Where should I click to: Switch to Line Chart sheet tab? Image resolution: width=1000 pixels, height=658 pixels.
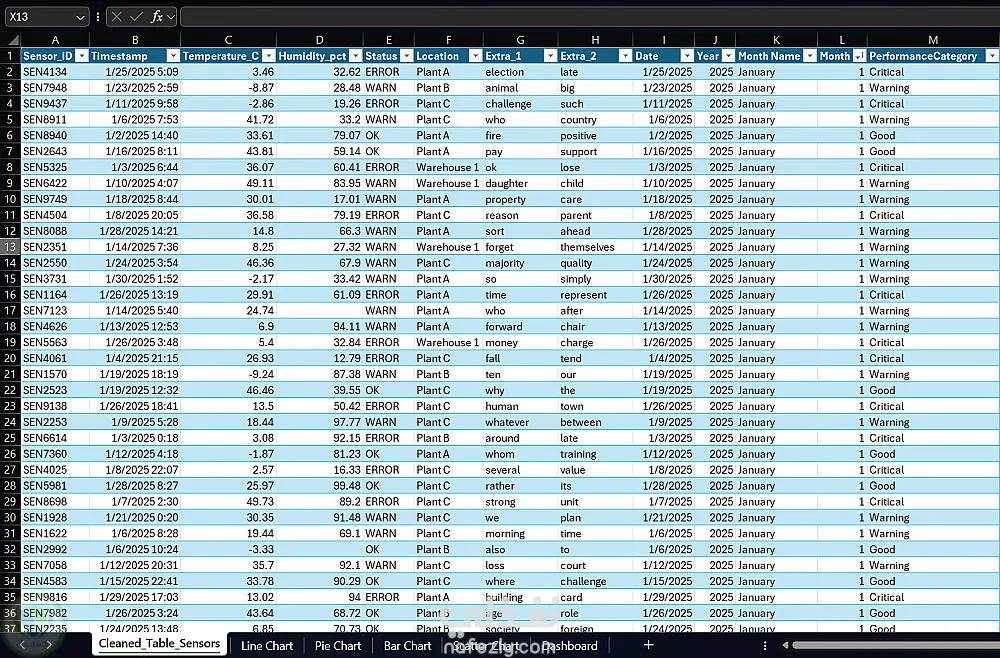point(267,645)
